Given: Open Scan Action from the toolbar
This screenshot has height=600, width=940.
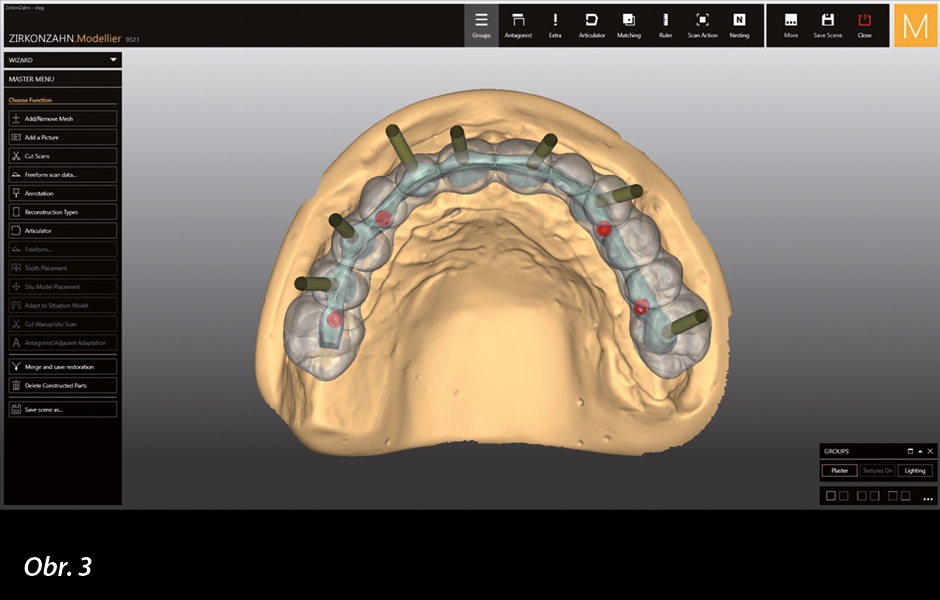Looking at the screenshot, I should pyautogui.click(x=702, y=25).
